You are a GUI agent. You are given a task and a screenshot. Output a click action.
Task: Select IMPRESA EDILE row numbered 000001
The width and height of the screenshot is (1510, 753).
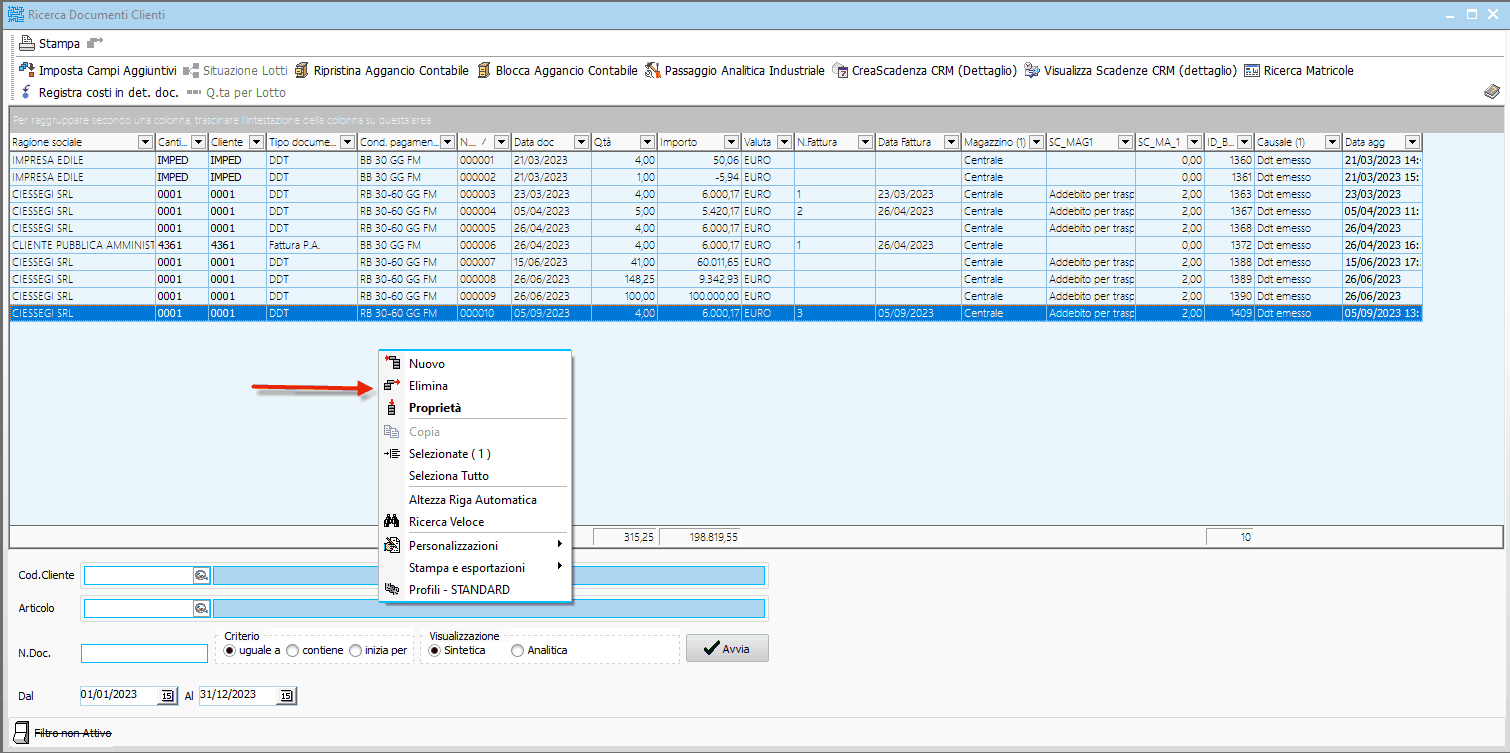715,160
